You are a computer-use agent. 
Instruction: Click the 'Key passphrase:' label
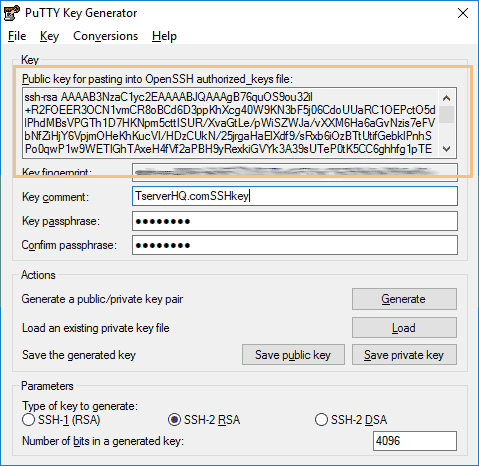click(61, 221)
